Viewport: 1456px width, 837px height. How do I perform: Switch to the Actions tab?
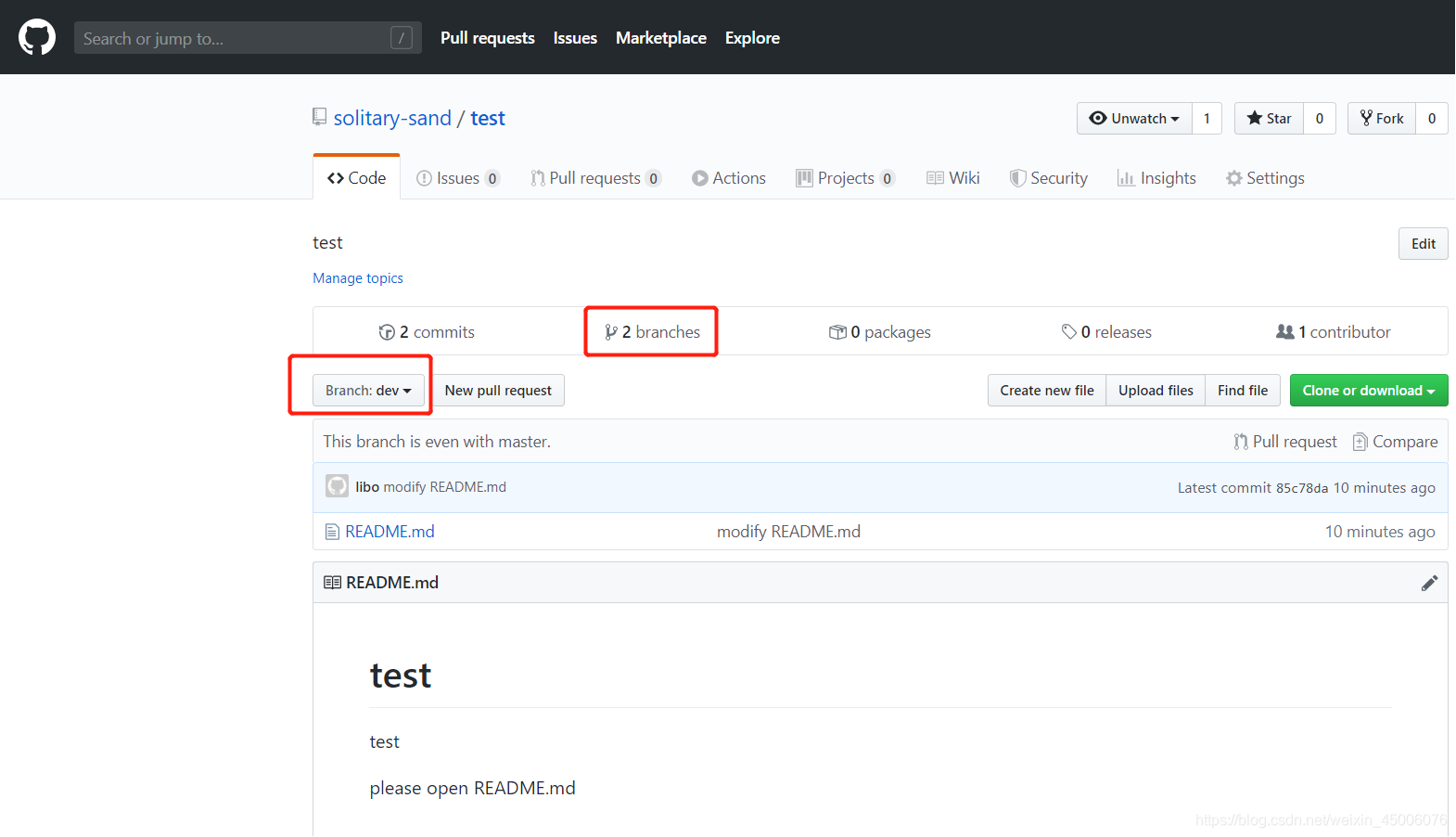[729, 178]
